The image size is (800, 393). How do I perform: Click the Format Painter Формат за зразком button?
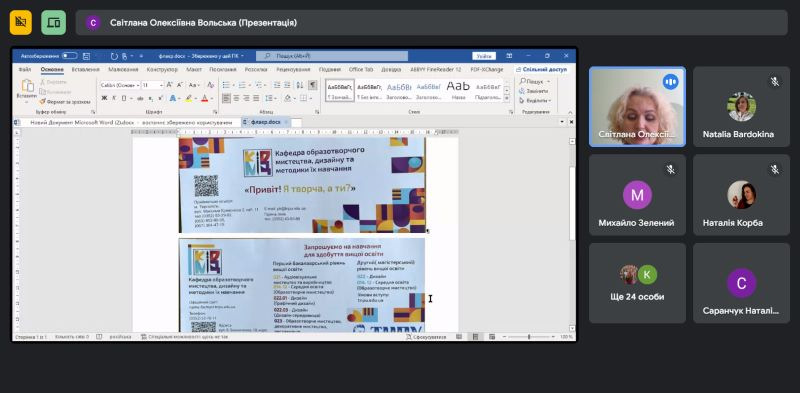tap(64, 102)
